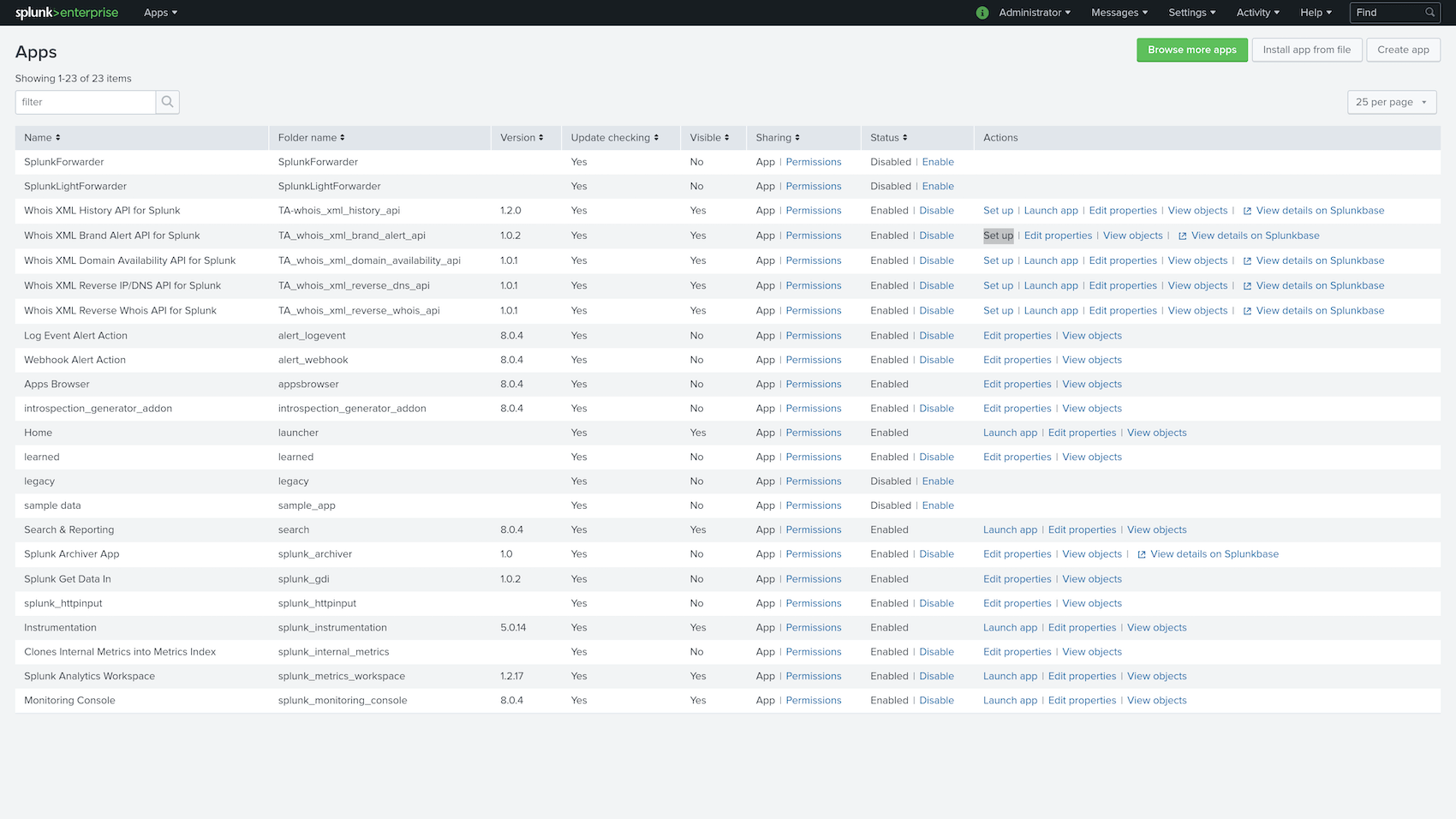The height and width of the screenshot is (819, 1456).
Task: Enable the SplunkLightForwarder app
Action: 938,186
